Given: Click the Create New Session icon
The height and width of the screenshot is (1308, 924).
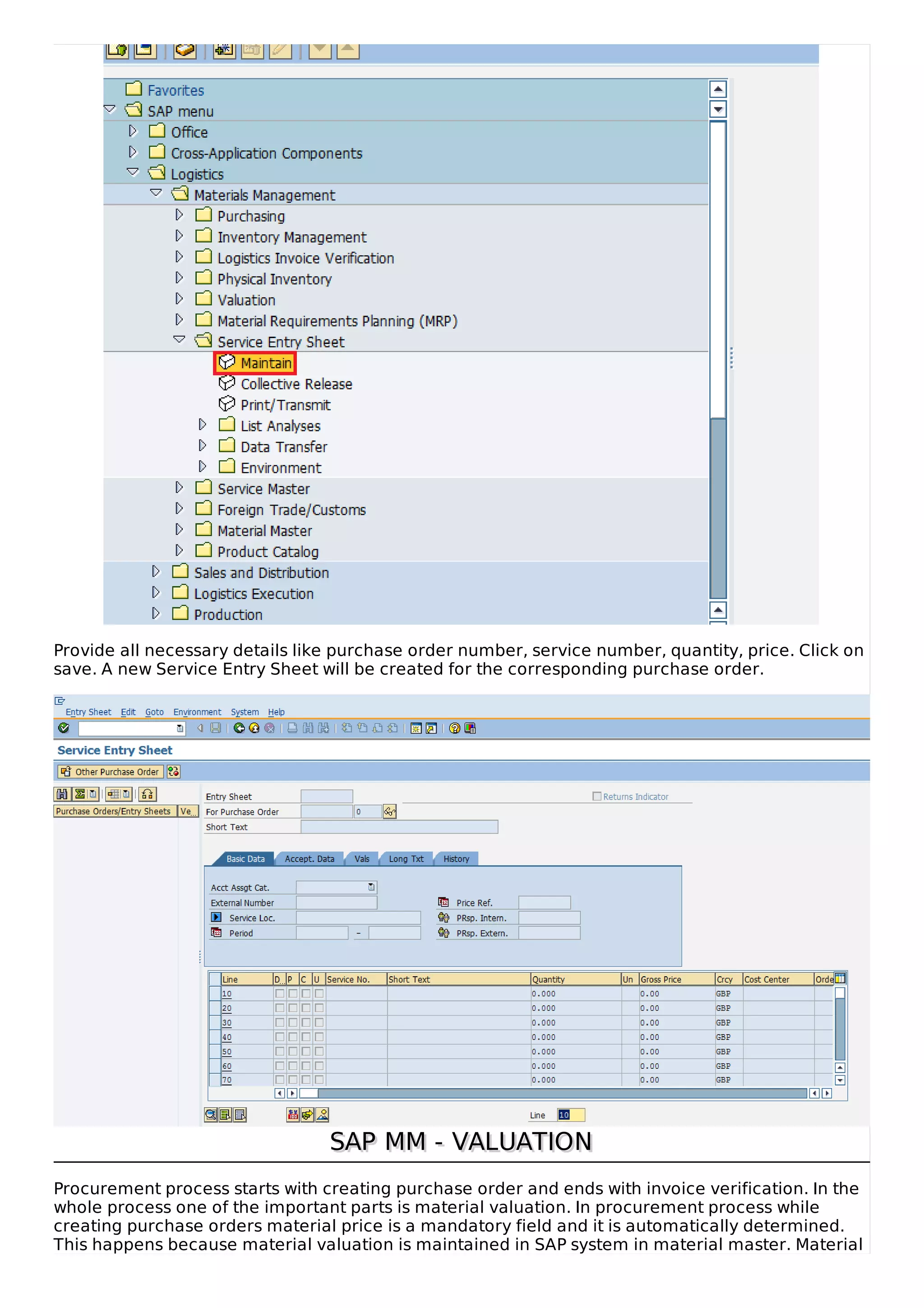Looking at the screenshot, I should (416, 728).
